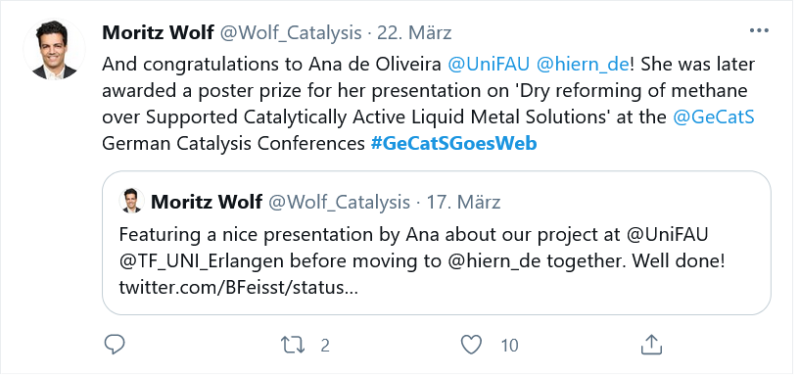Click the @Wolf_Catalysis handle in header
This screenshot has height=375, width=799.
(x=290, y=33)
